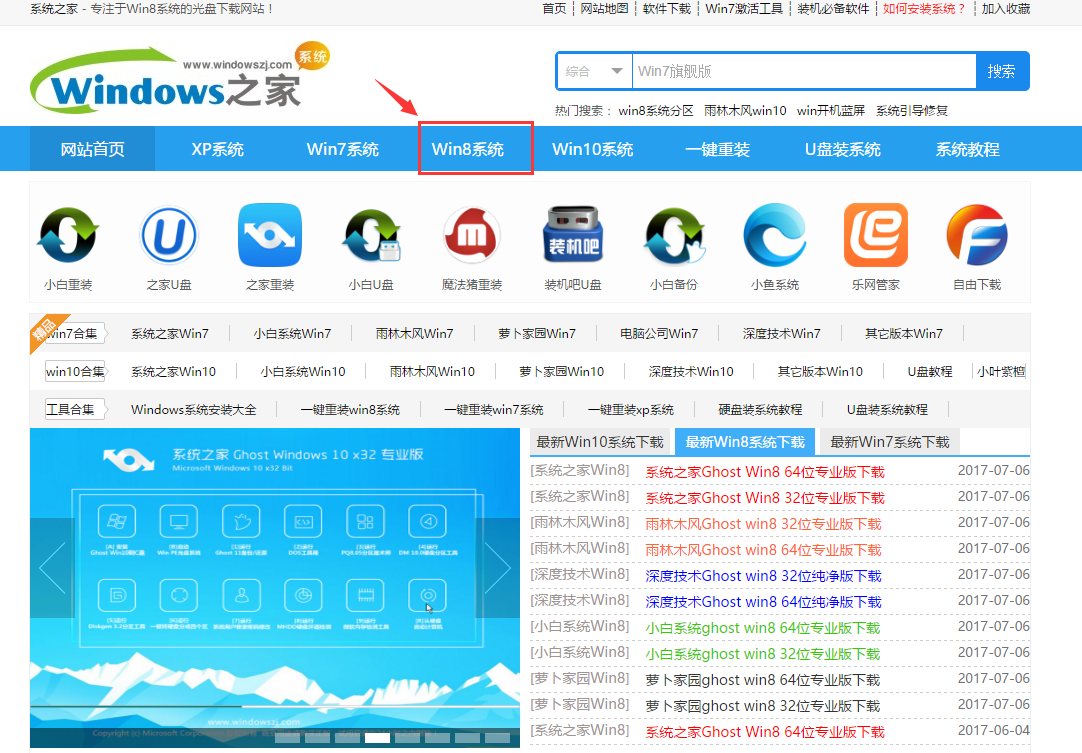The image size is (1082, 753).
Task: Open the 如何安装系统 help link
Action: [925, 9]
